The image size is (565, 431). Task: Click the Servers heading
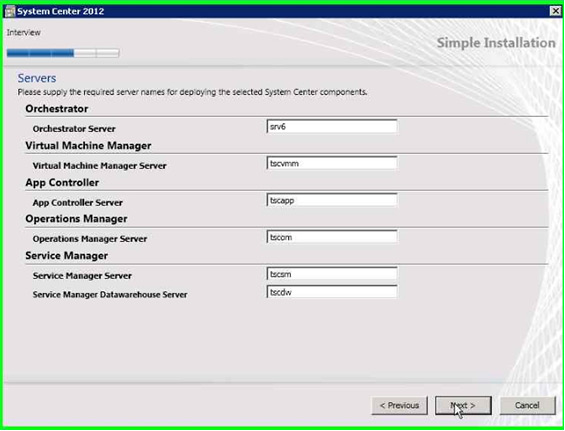37,78
